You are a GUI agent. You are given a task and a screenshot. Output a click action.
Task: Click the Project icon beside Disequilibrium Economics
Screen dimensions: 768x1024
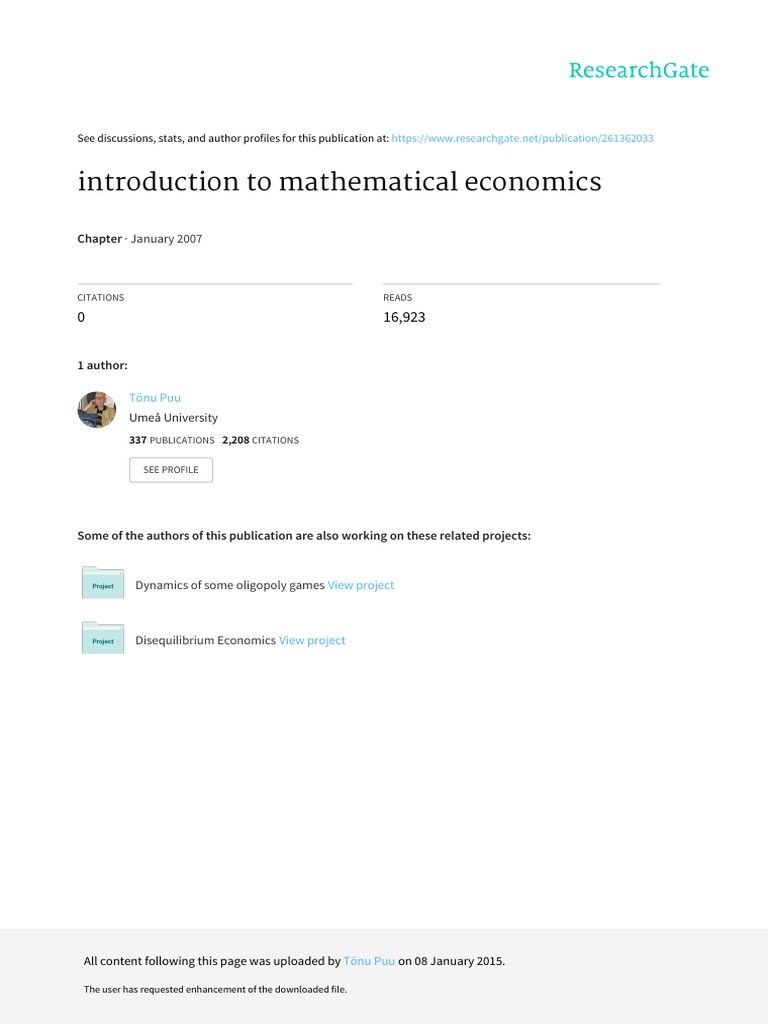coord(103,640)
